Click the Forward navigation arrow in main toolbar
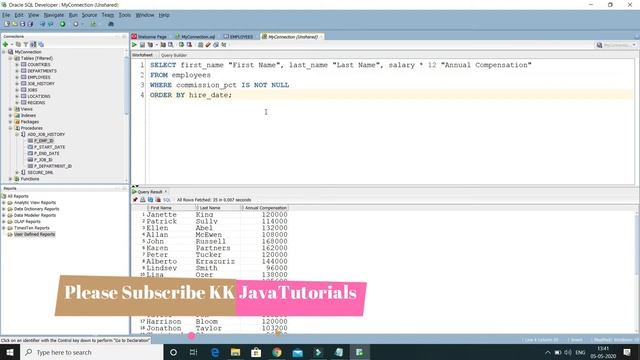 [x=50, y=24]
